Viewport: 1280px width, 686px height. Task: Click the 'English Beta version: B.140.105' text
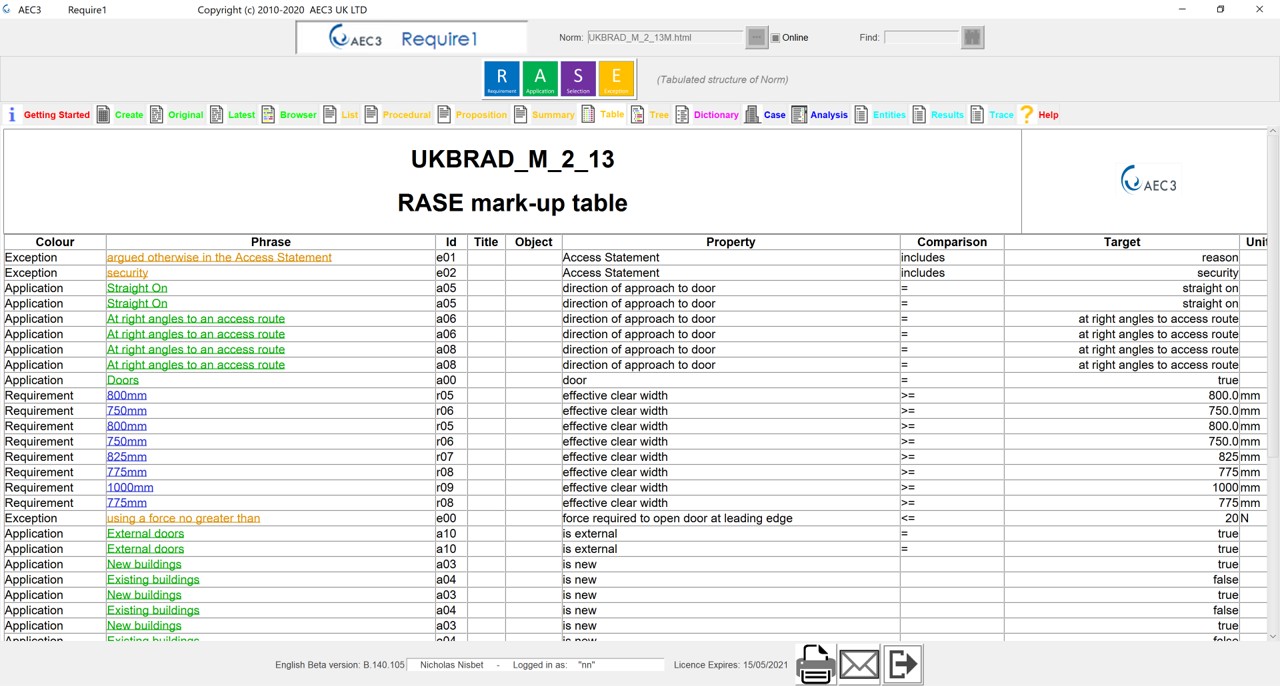click(340, 665)
